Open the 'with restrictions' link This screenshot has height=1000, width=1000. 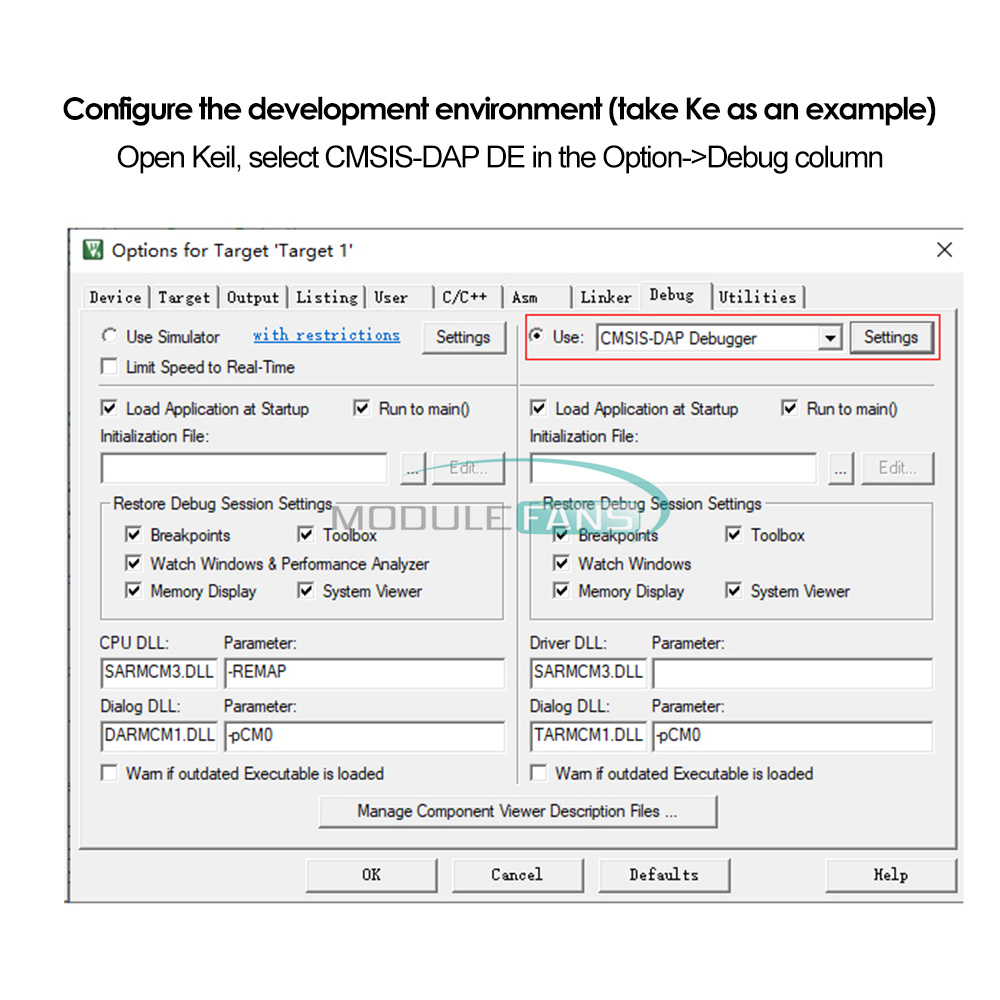click(x=326, y=336)
